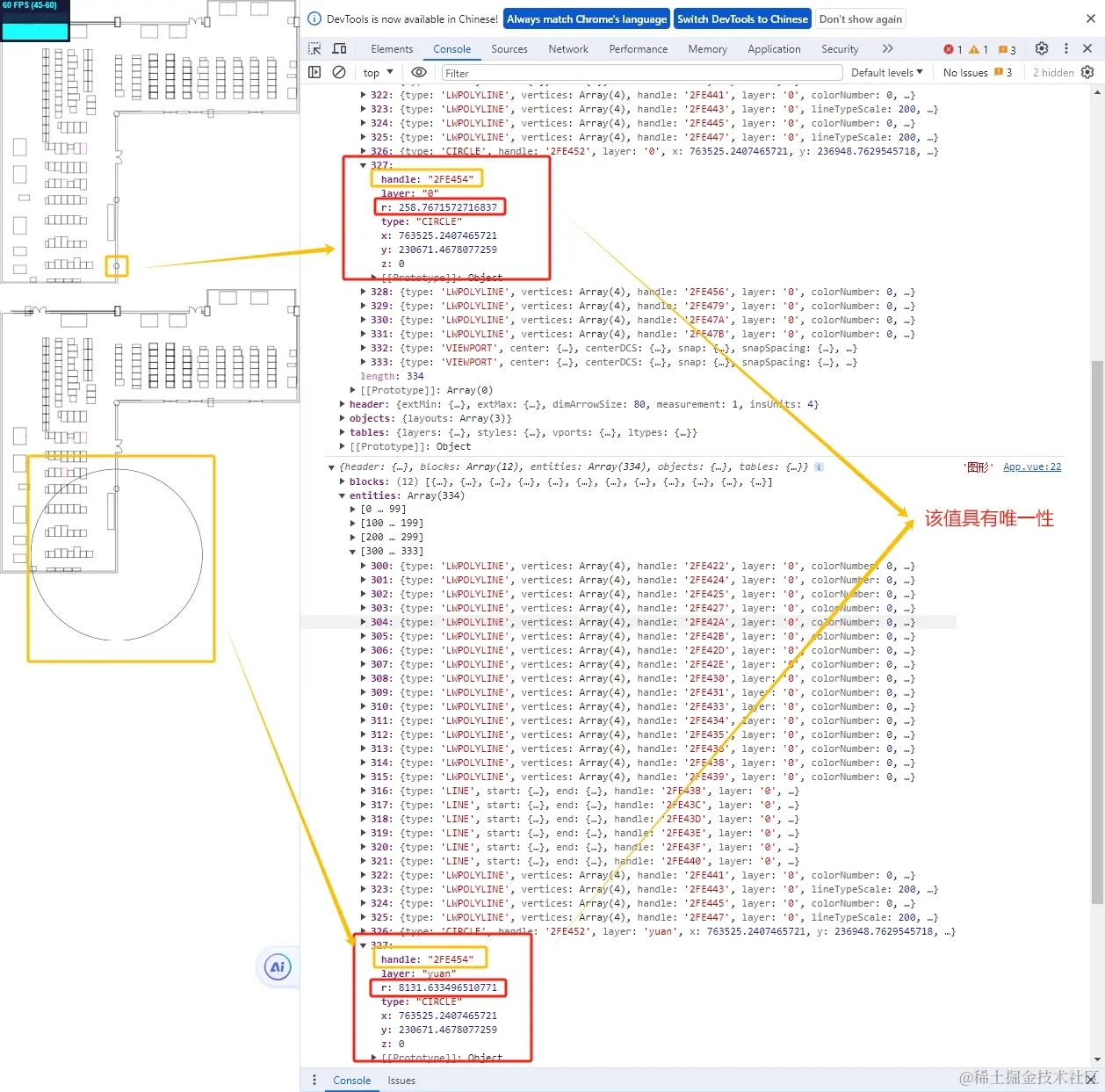Toggle live expression creation eye icon
The height and width of the screenshot is (1092, 1105).
(x=419, y=72)
